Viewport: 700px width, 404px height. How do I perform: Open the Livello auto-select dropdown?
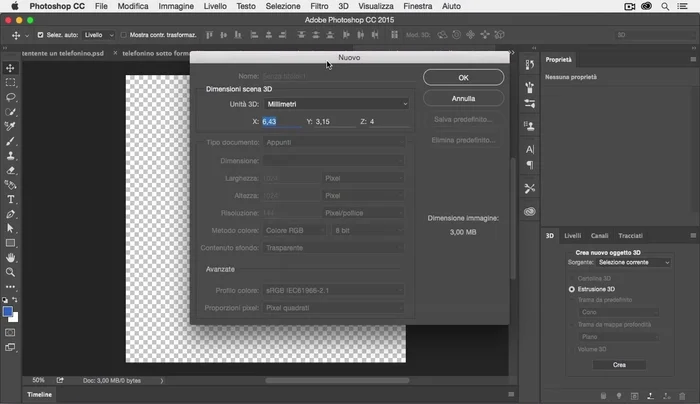[98, 35]
